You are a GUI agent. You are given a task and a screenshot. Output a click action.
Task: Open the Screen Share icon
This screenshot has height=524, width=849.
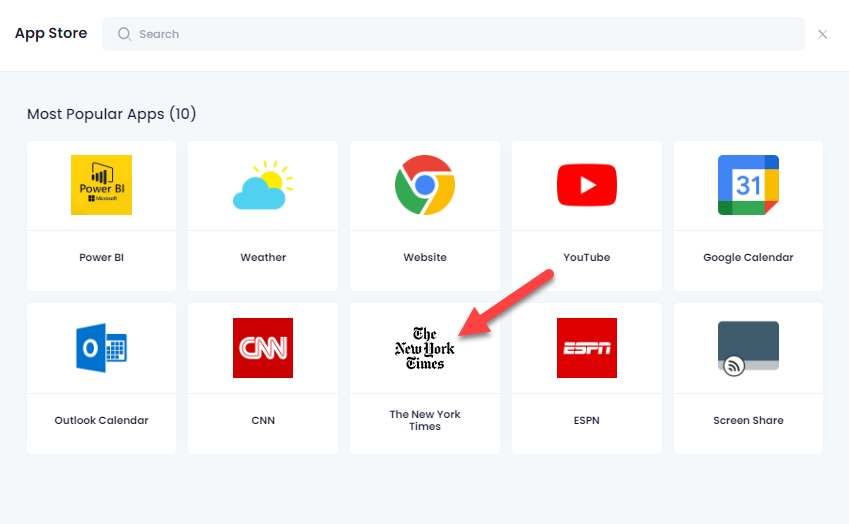(748, 348)
